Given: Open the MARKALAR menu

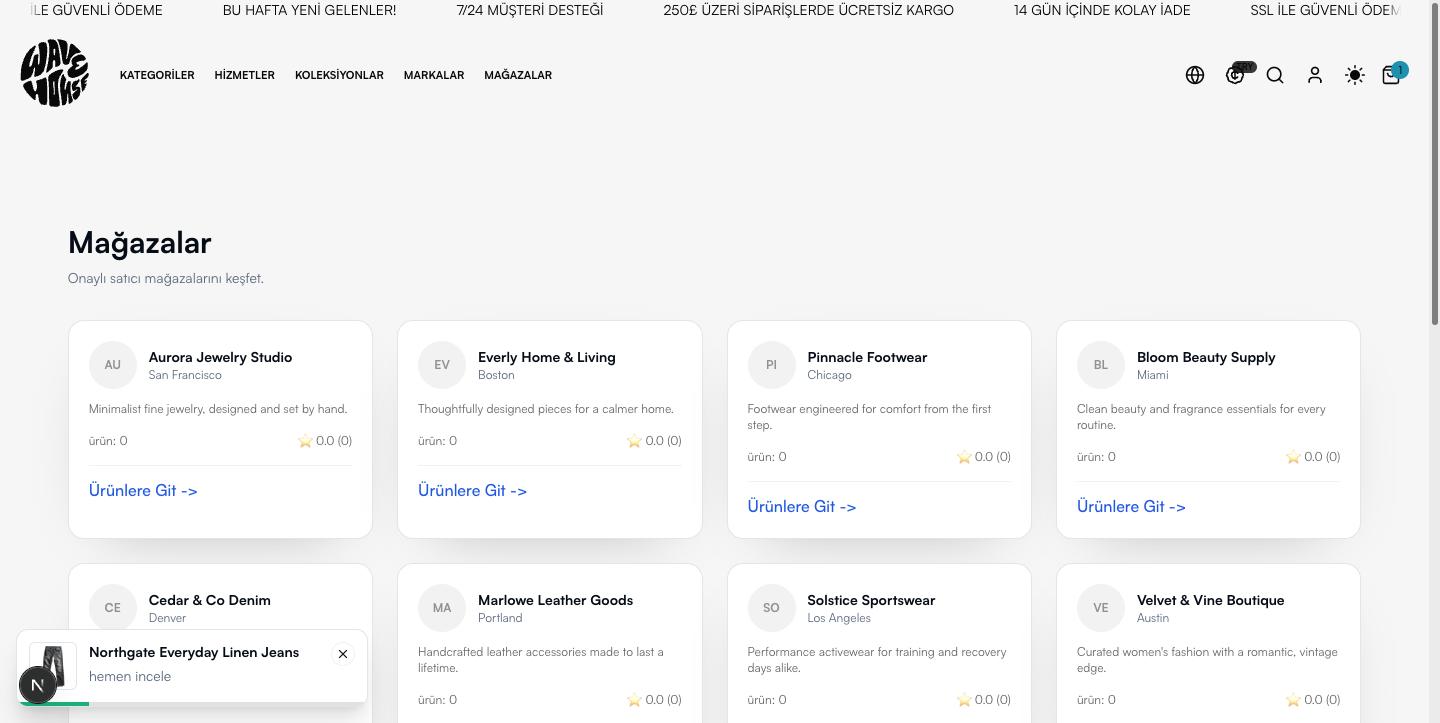Looking at the screenshot, I should tap(434, 75).
